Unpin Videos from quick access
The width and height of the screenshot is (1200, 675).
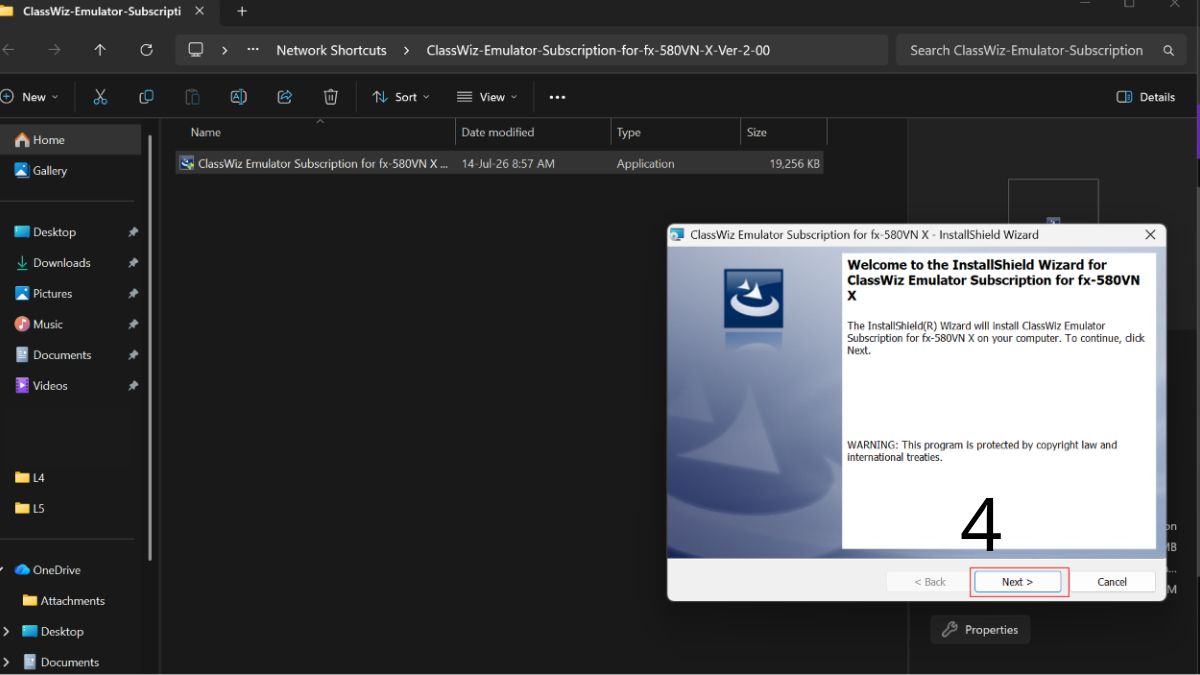(x=133, y=386)
